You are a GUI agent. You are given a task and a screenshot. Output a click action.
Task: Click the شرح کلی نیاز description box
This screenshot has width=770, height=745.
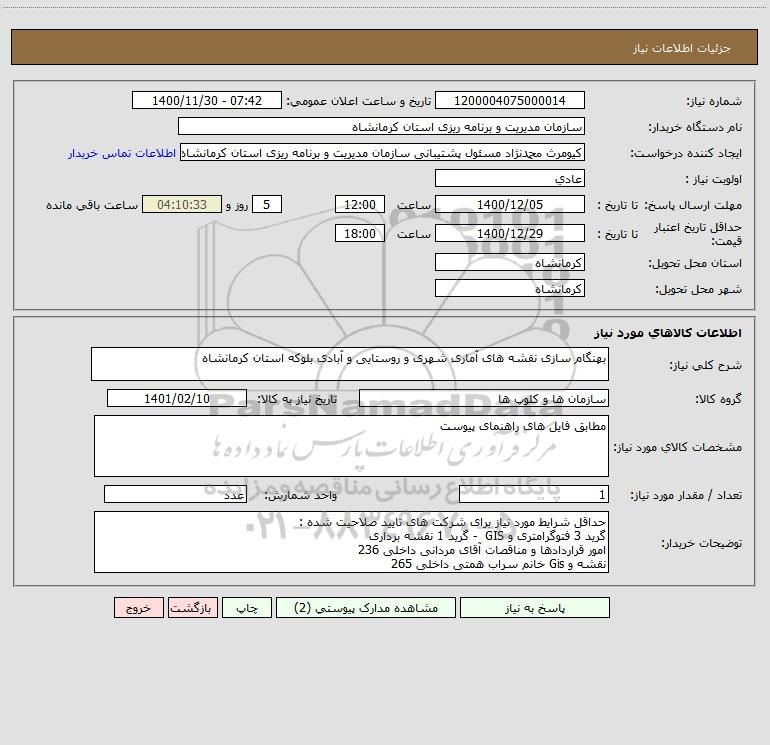tap(350, 364)
